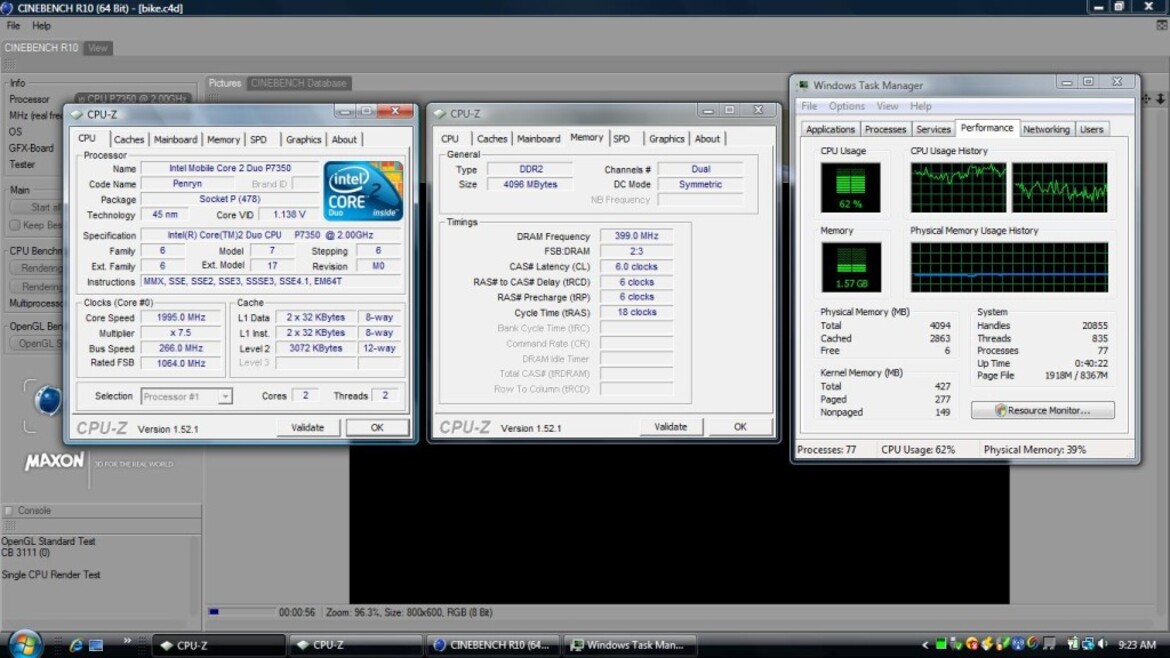Show hidden system tray icons arrow
Image resolution: width=1170 pixels, height=658 pixels.
[x=925, y=645]
